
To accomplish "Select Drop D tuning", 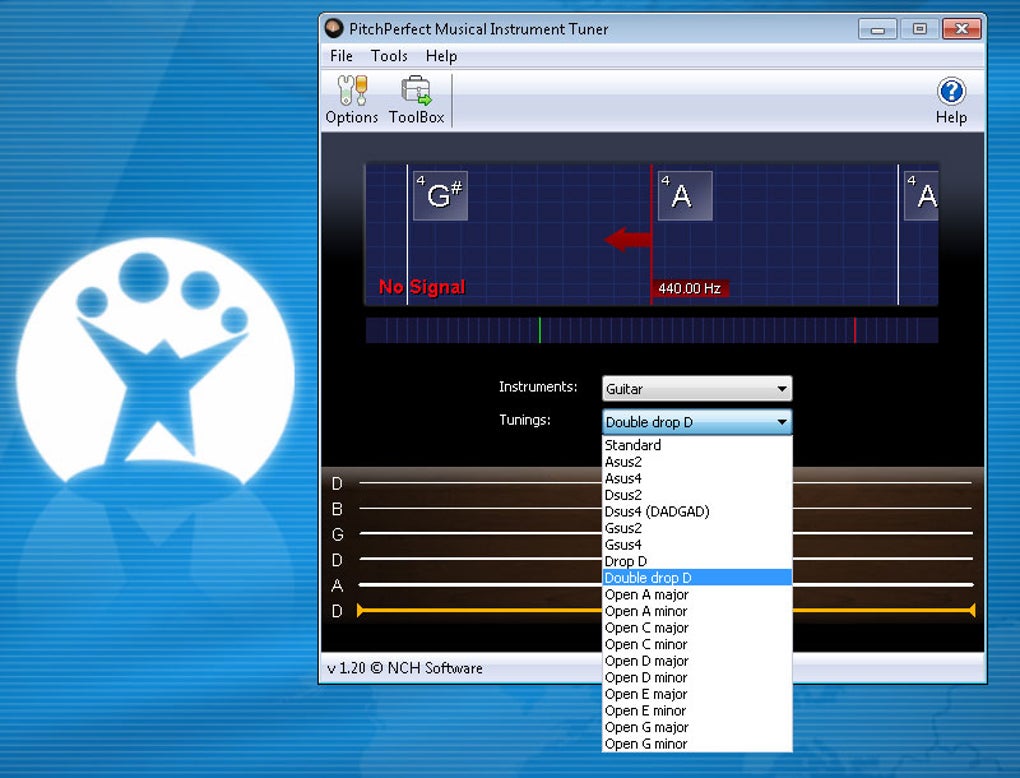I will click(697, 561).
